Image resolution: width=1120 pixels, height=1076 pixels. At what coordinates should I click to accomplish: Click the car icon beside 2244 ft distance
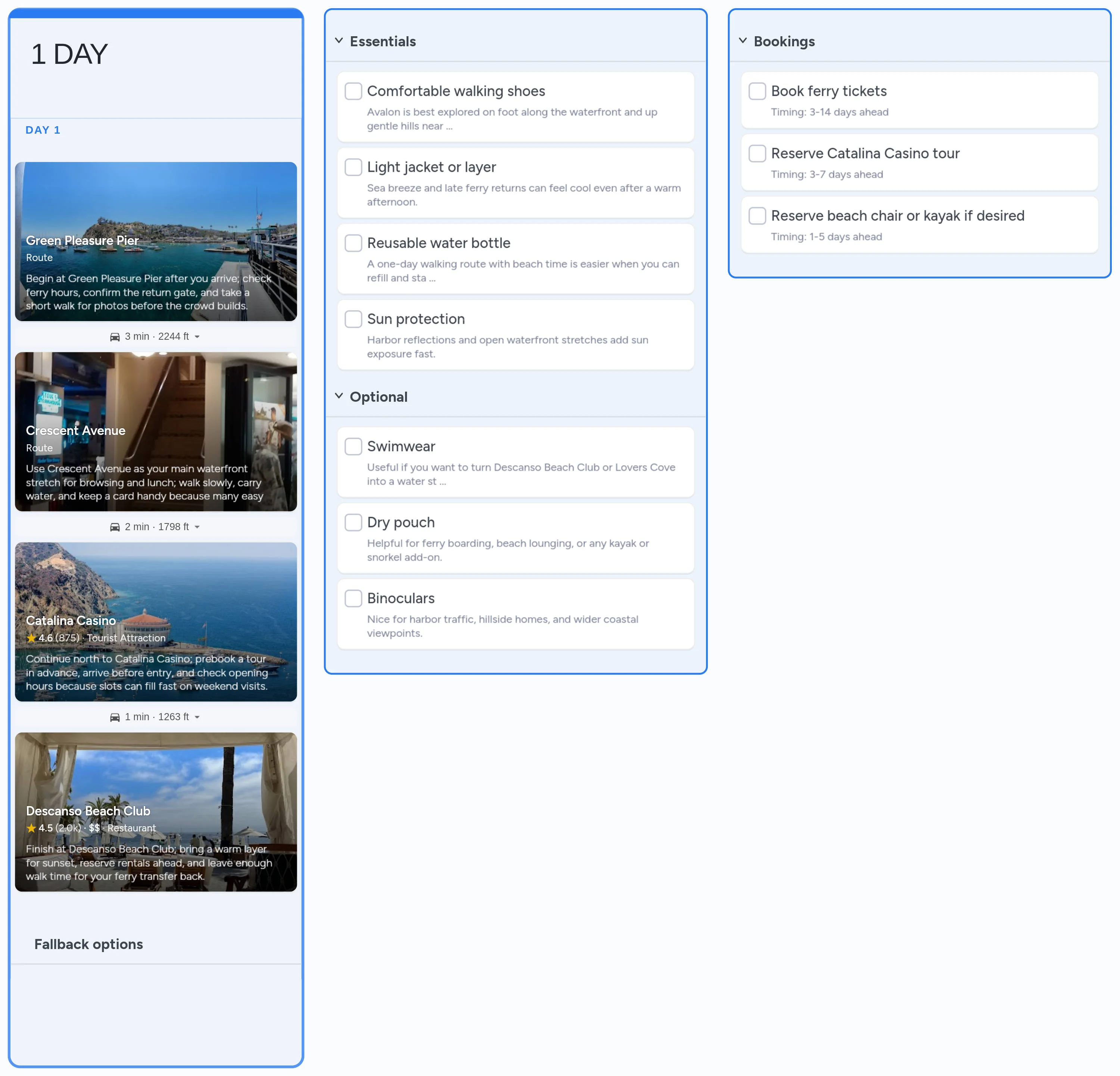[115, 336]
